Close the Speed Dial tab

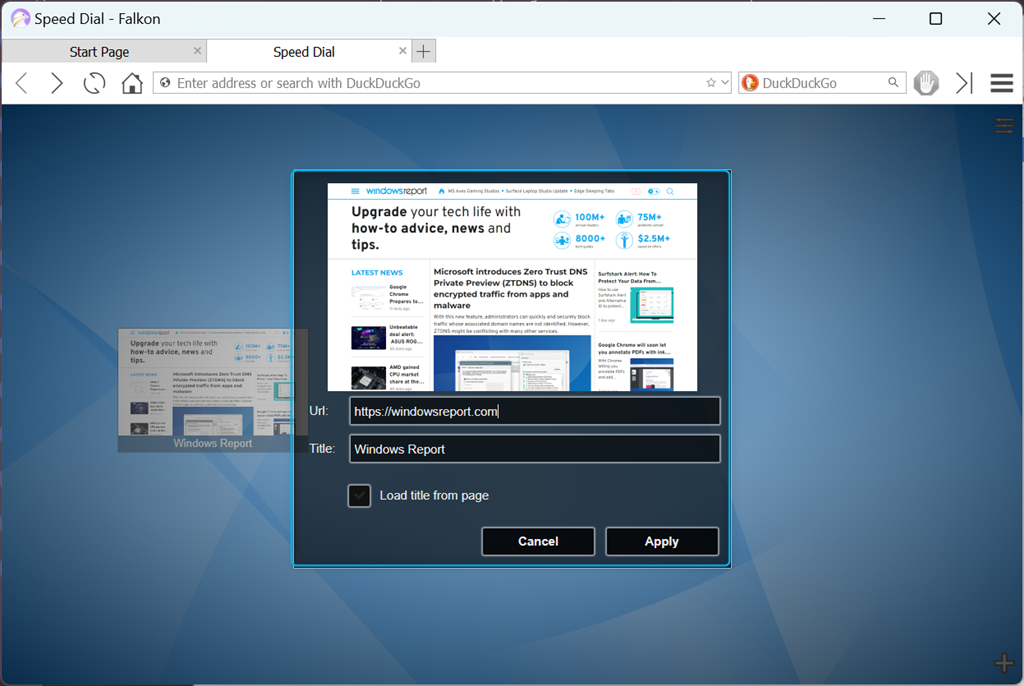(x=402, y=50)
